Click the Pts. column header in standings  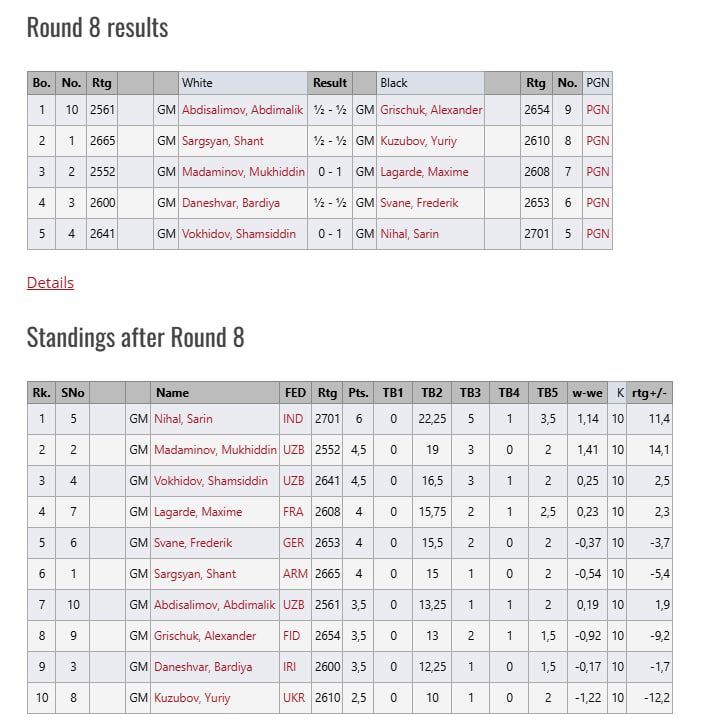(x=358, y=393)
